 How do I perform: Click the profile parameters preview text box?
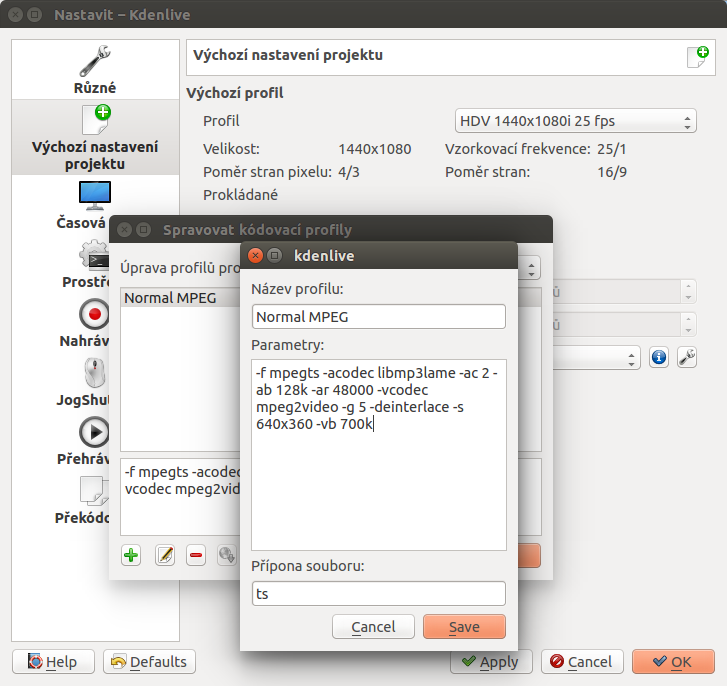point(180,497)
